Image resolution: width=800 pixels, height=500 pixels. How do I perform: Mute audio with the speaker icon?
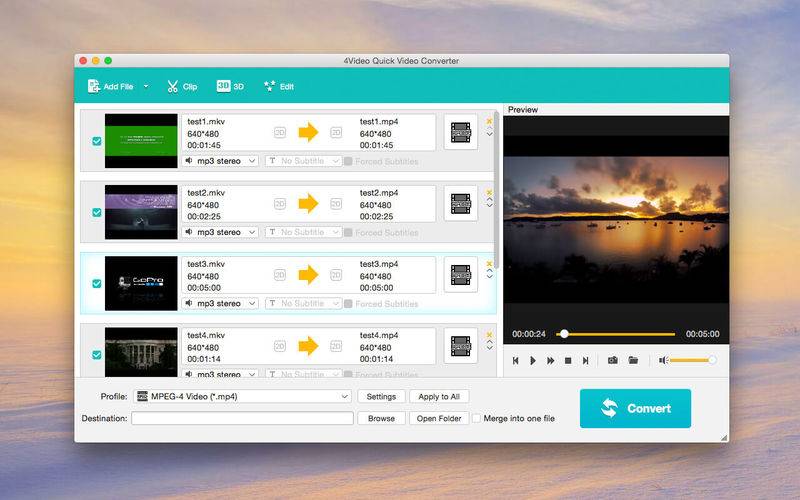pyautogui.click(x=663, y=360)
